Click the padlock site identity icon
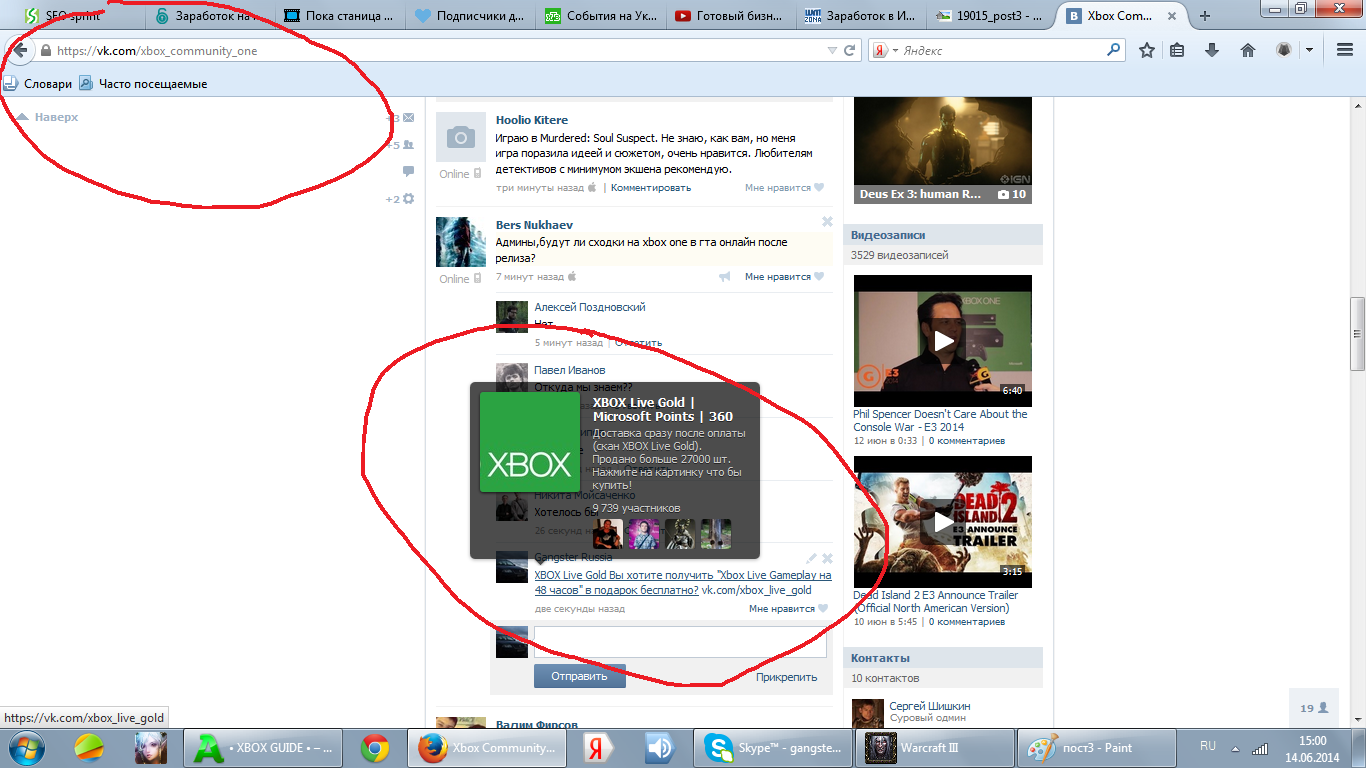Image resolution: width=1366 pixels, height=768 pixels. click(x=46, y=51)
